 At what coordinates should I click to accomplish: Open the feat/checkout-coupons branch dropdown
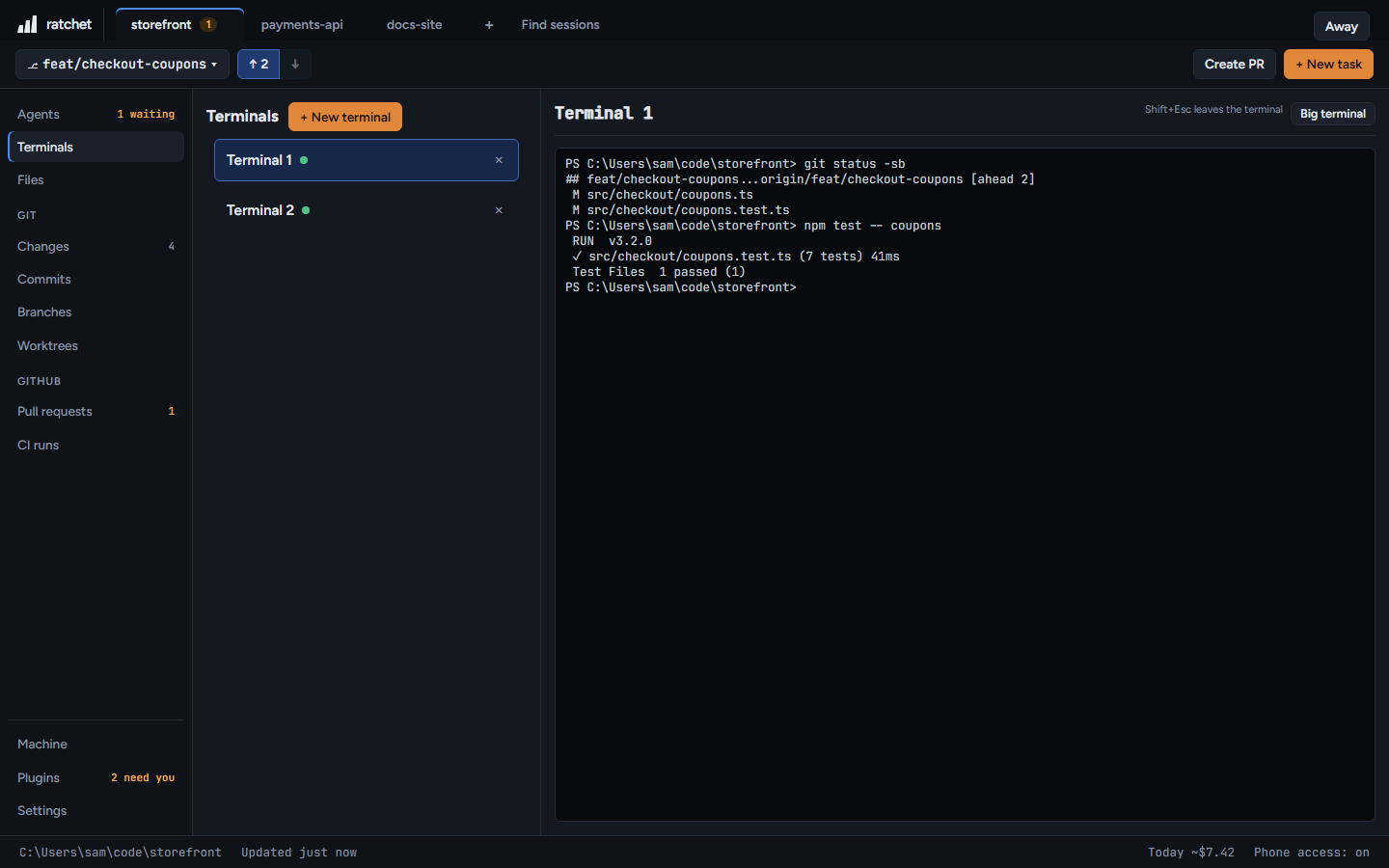click(123, 64)
